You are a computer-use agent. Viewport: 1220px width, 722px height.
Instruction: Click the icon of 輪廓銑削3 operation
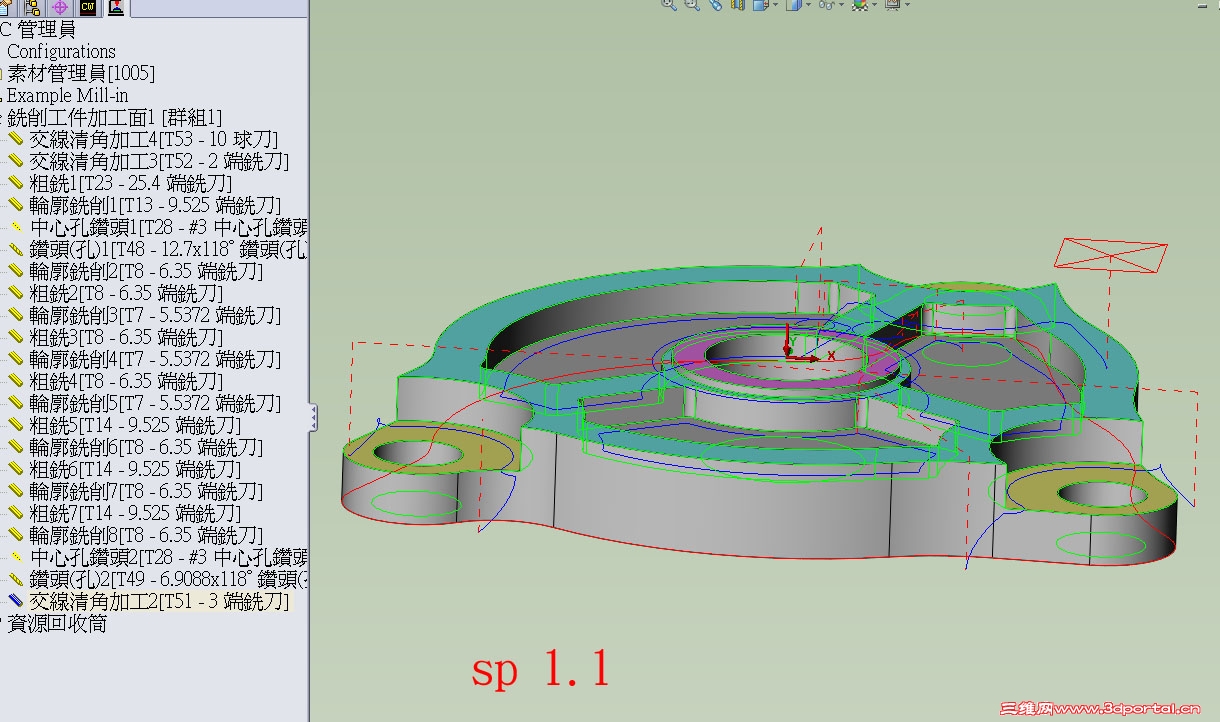(x=16, y=315)
